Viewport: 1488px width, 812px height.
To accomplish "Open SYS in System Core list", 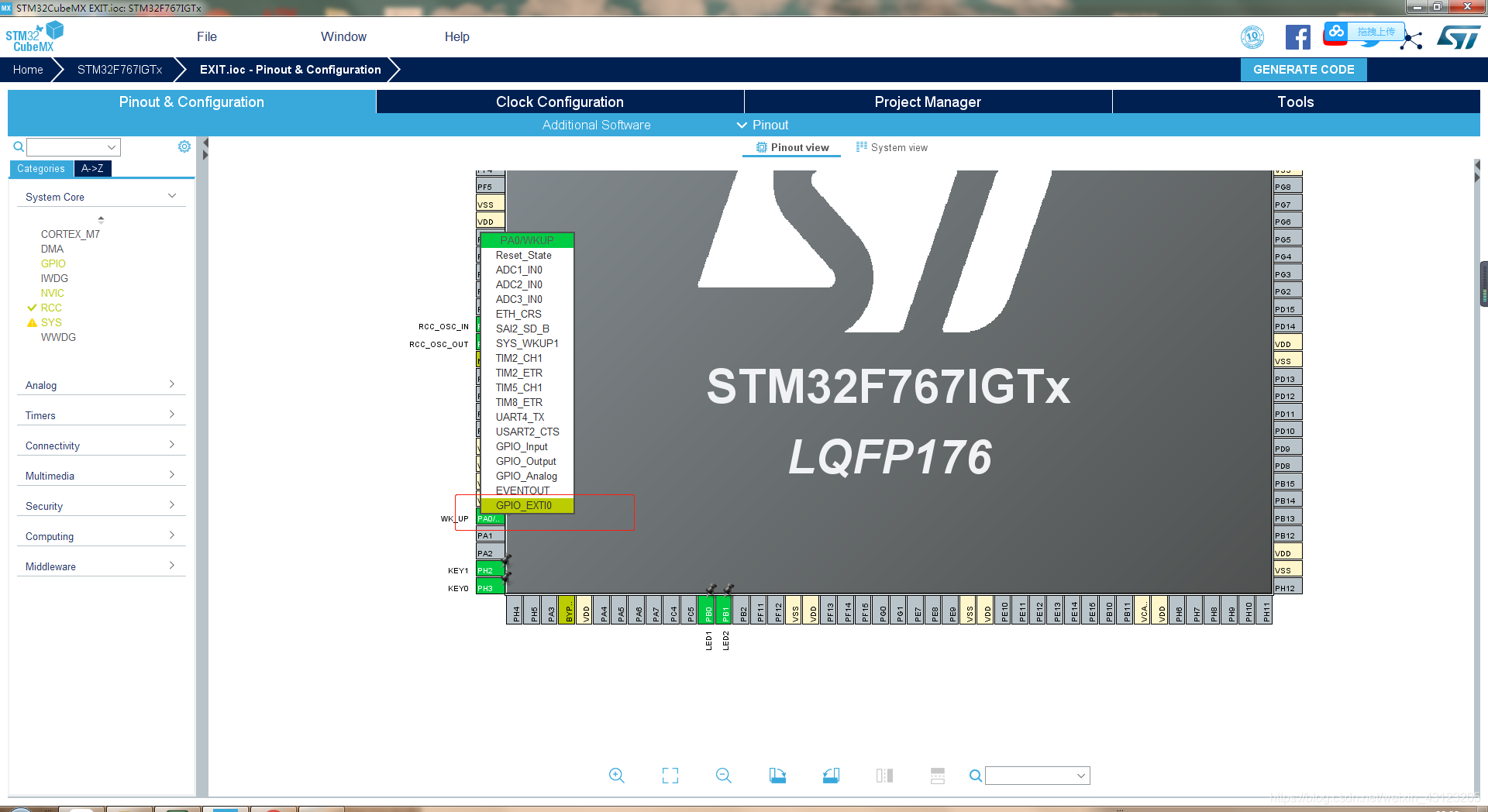I will point(51,322).
